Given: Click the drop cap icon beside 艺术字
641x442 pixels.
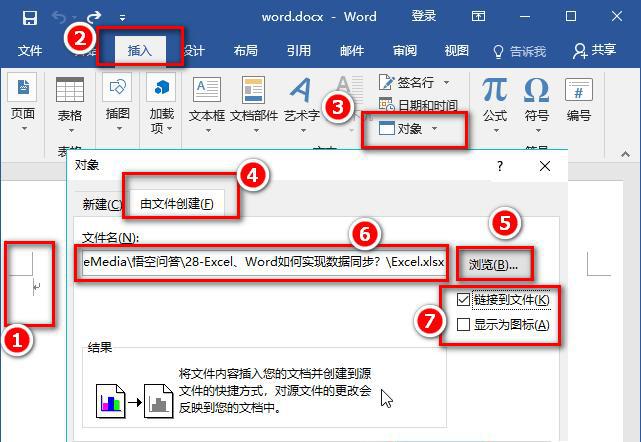Looking at the screenshot, I should coord(349,88).
